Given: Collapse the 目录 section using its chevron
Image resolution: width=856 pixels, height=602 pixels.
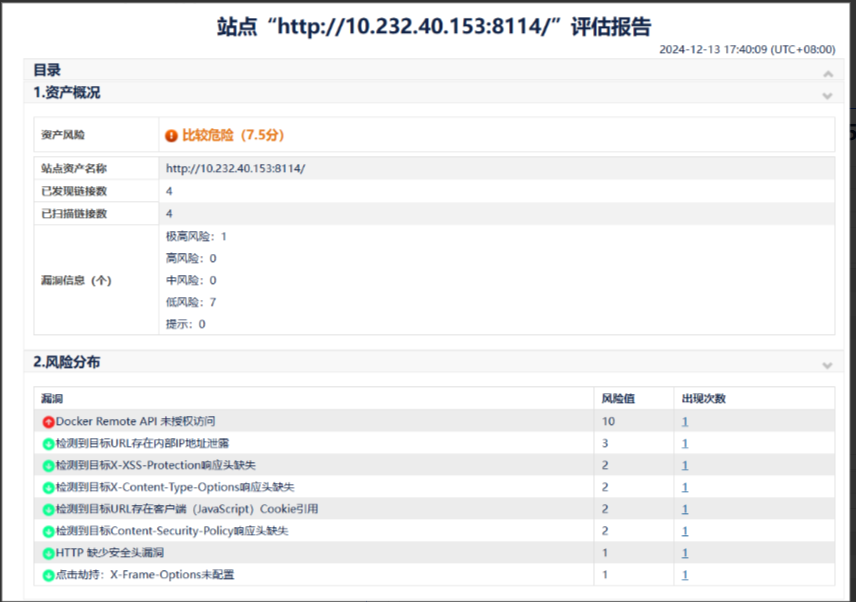Looking at the screenshot, I should [x=827, y=73].
